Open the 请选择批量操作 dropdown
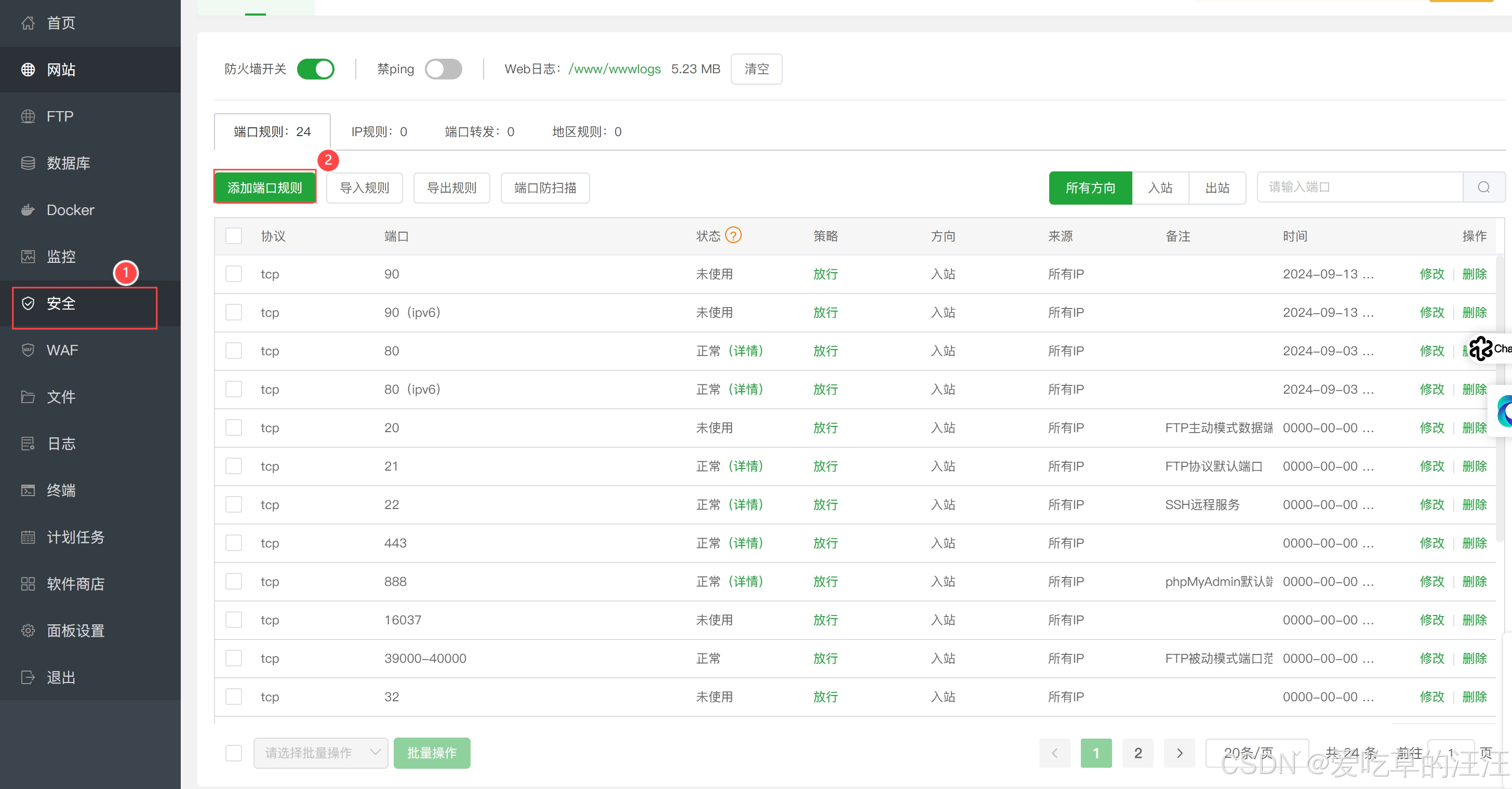This screenshot has height=789, width=1512. pyautogui.click(x=320, y=753)
